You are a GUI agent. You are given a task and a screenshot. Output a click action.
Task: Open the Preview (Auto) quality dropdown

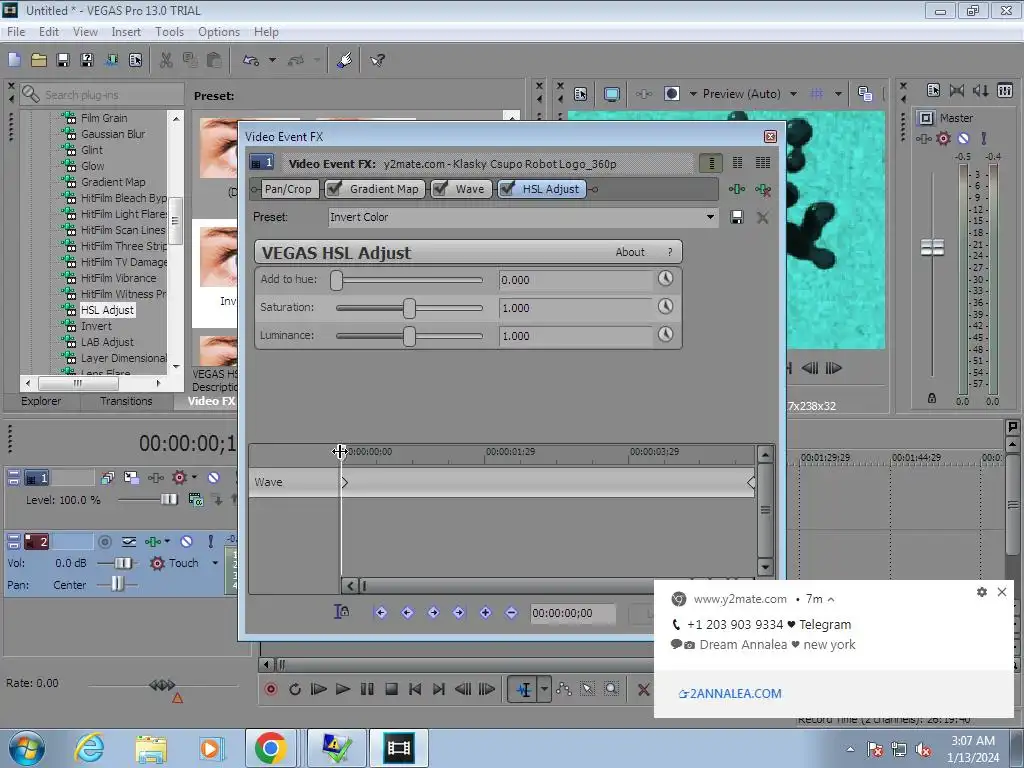793,94
